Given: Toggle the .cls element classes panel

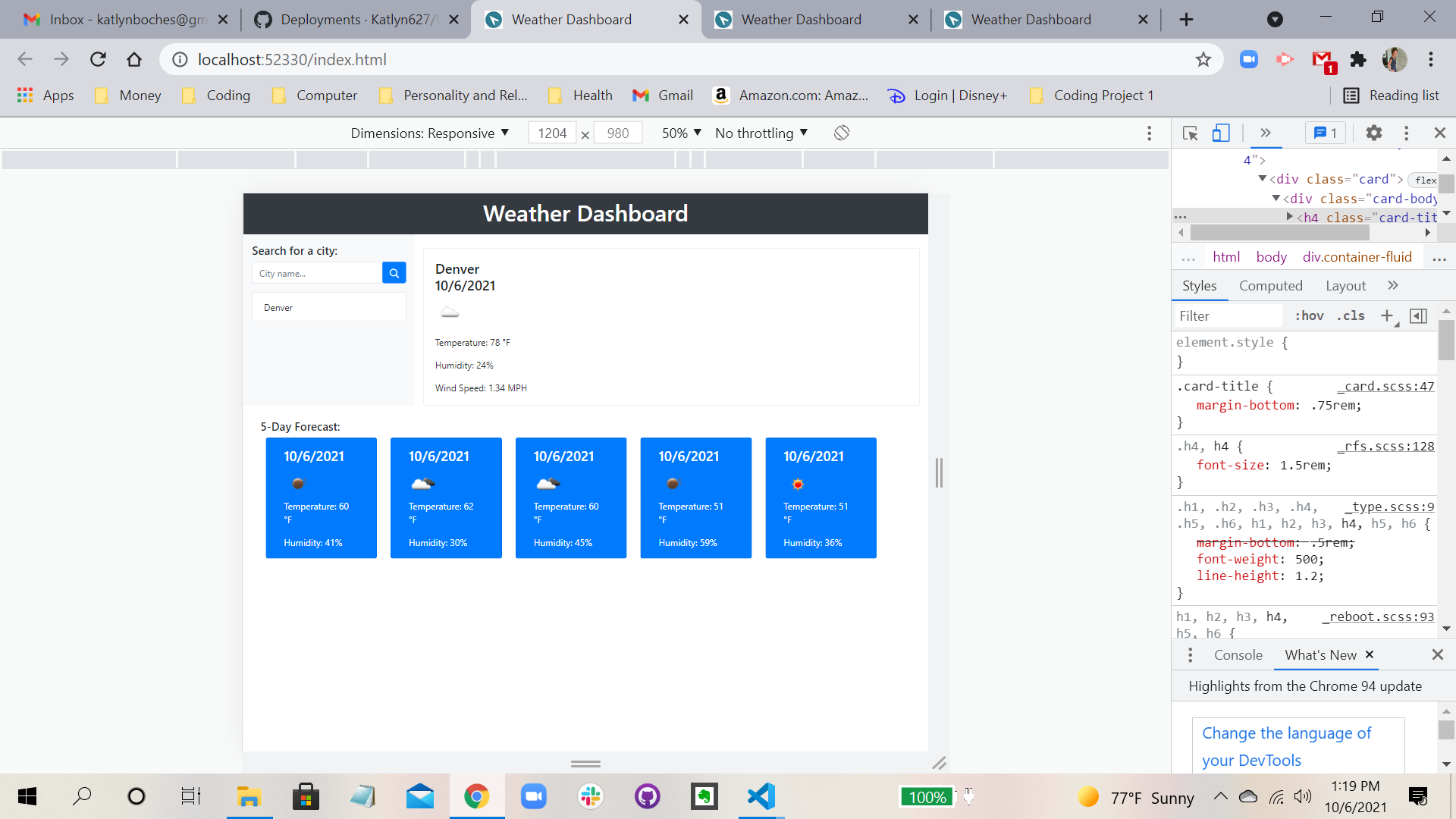Looking at the screenshot, I should click(1351, 315).
